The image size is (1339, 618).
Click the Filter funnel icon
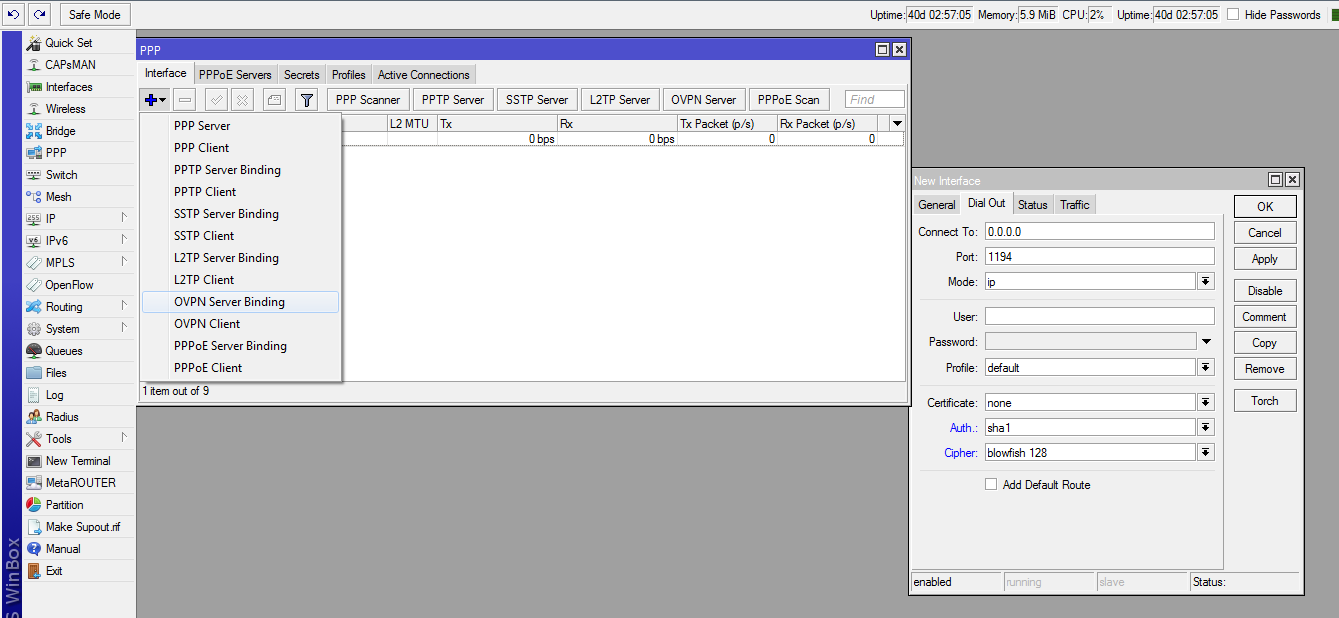pos(307,99)
